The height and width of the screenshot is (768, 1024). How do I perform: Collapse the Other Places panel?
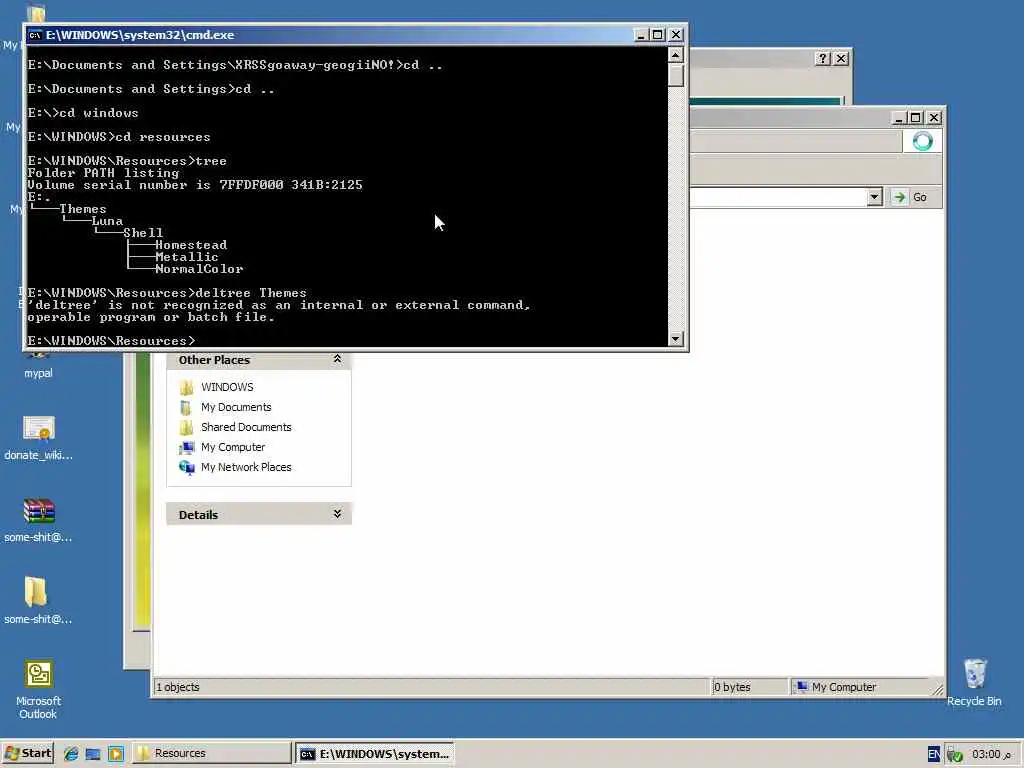[x=337, y=359]
